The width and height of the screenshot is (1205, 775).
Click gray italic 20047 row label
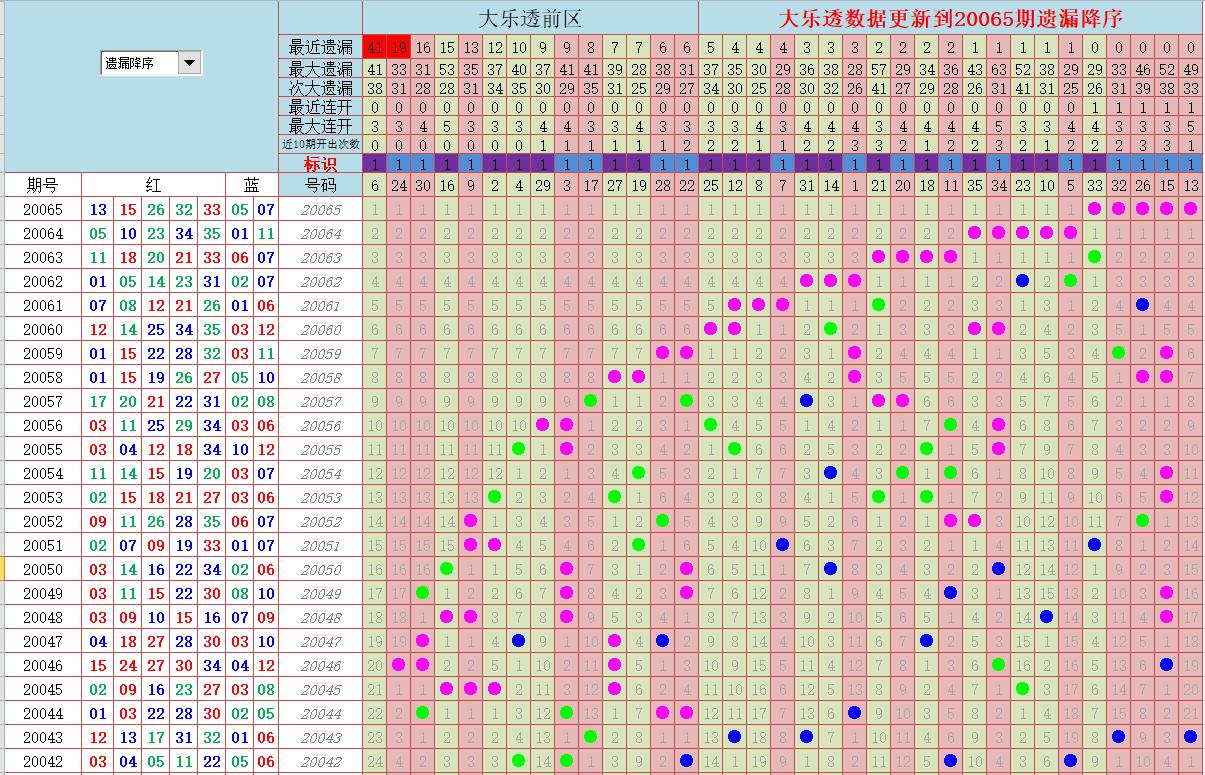pos(320,642)
